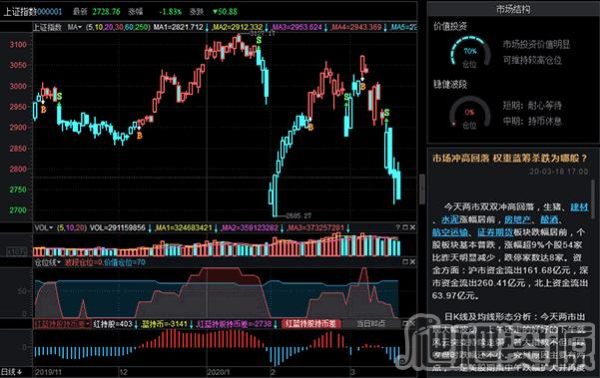Click the 上证指数 000001 title
The height and width of the screenshot is (378, 600).
[33, 12]
